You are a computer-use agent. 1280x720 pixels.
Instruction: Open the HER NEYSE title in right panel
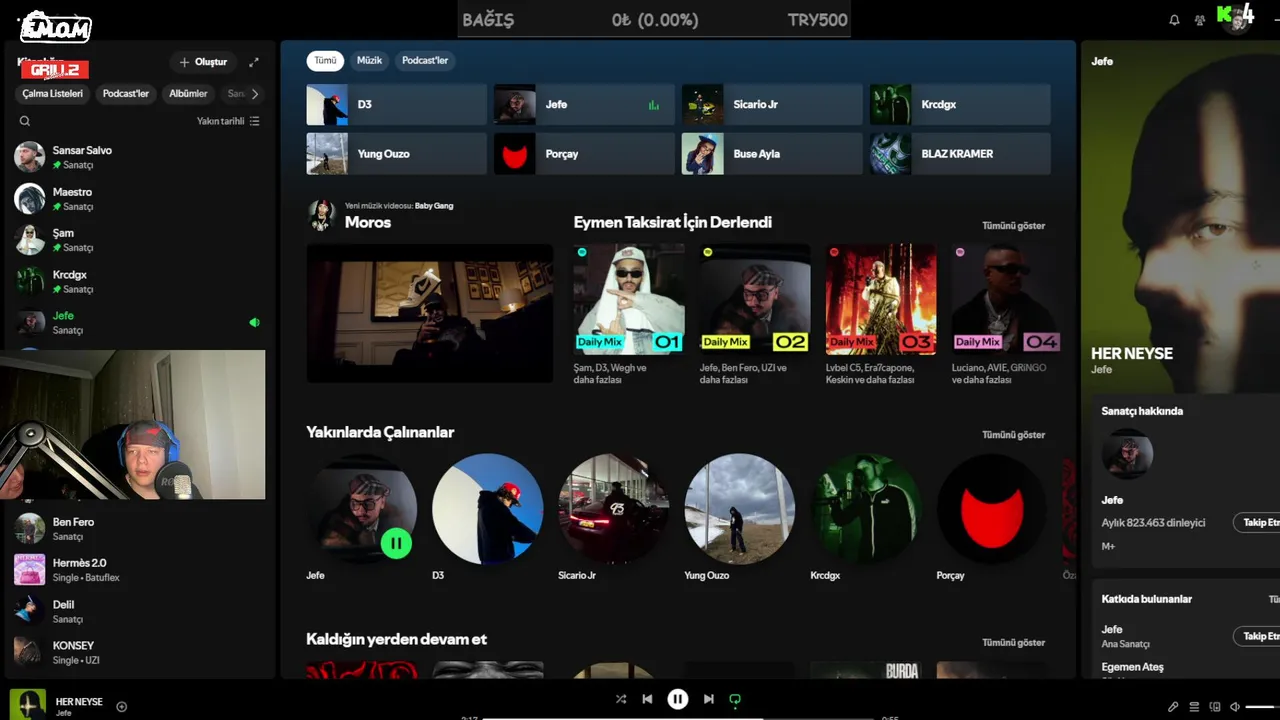1132,353
